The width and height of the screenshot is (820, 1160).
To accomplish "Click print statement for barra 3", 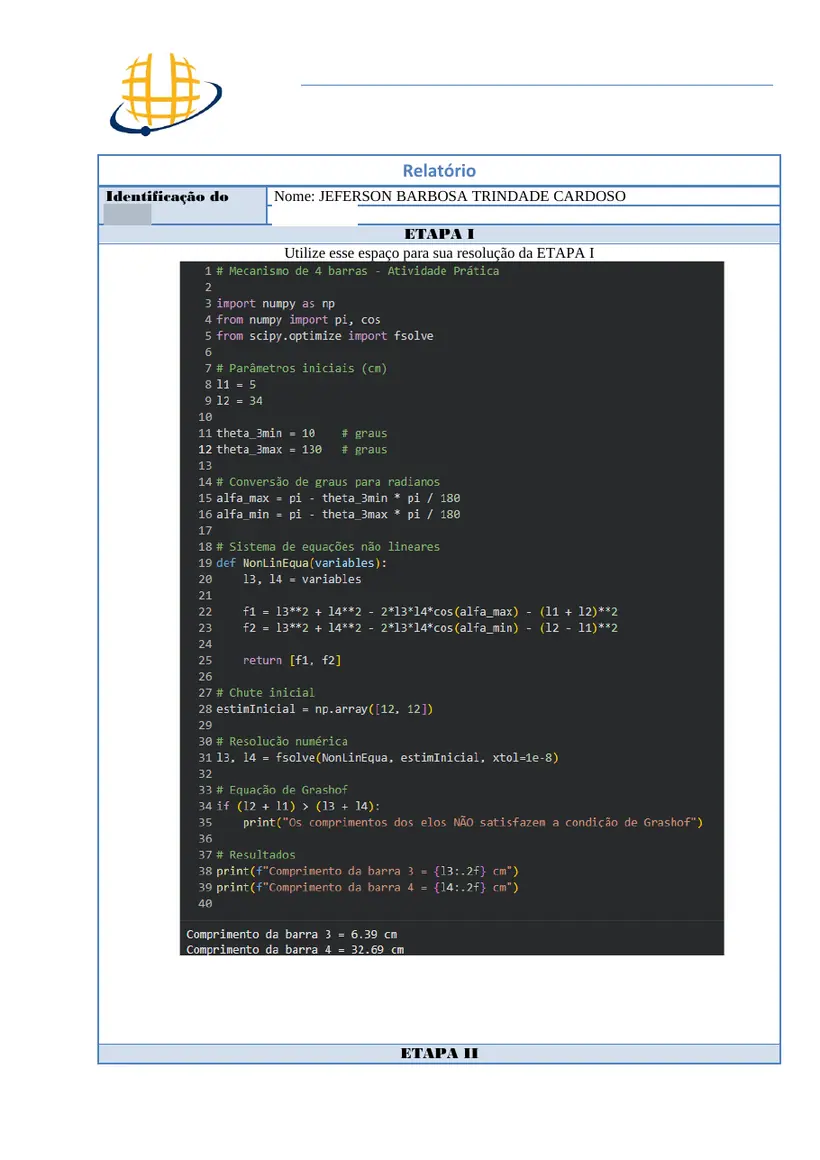I will pyautogui.click(x=367, y=872).
